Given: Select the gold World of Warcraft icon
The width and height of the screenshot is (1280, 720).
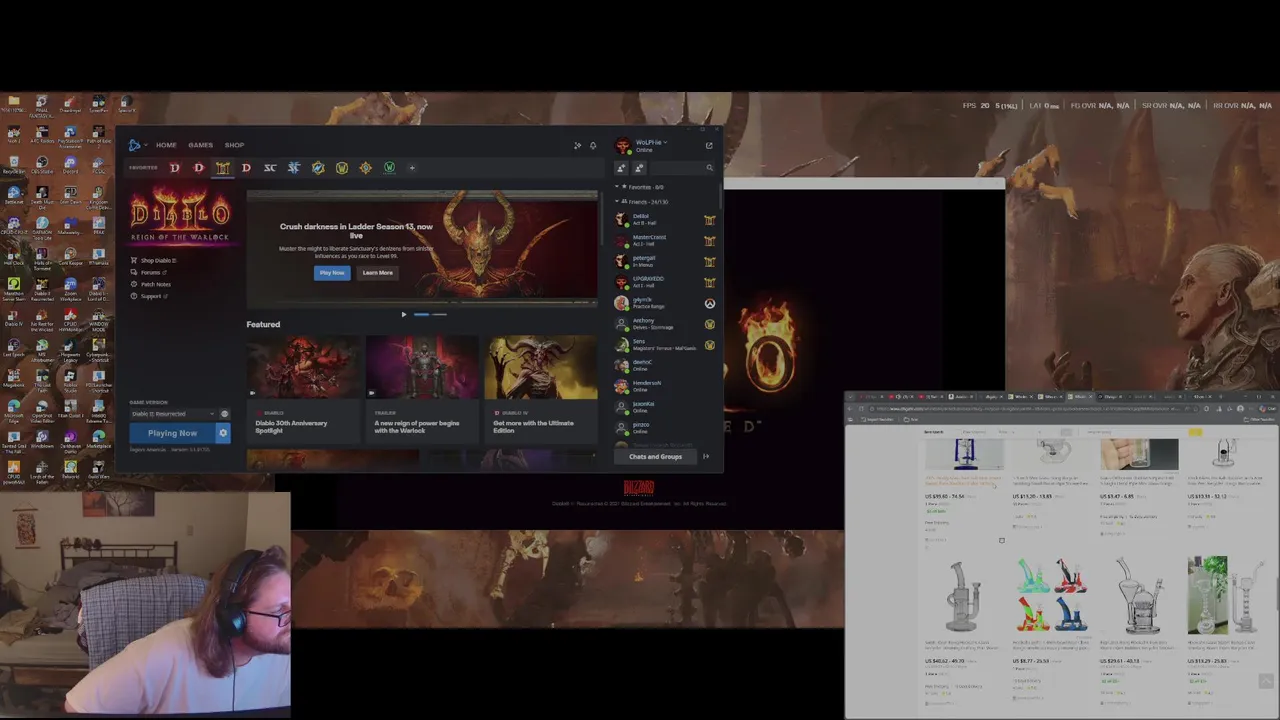Looking at the screenshot, I should pos(342,168).
